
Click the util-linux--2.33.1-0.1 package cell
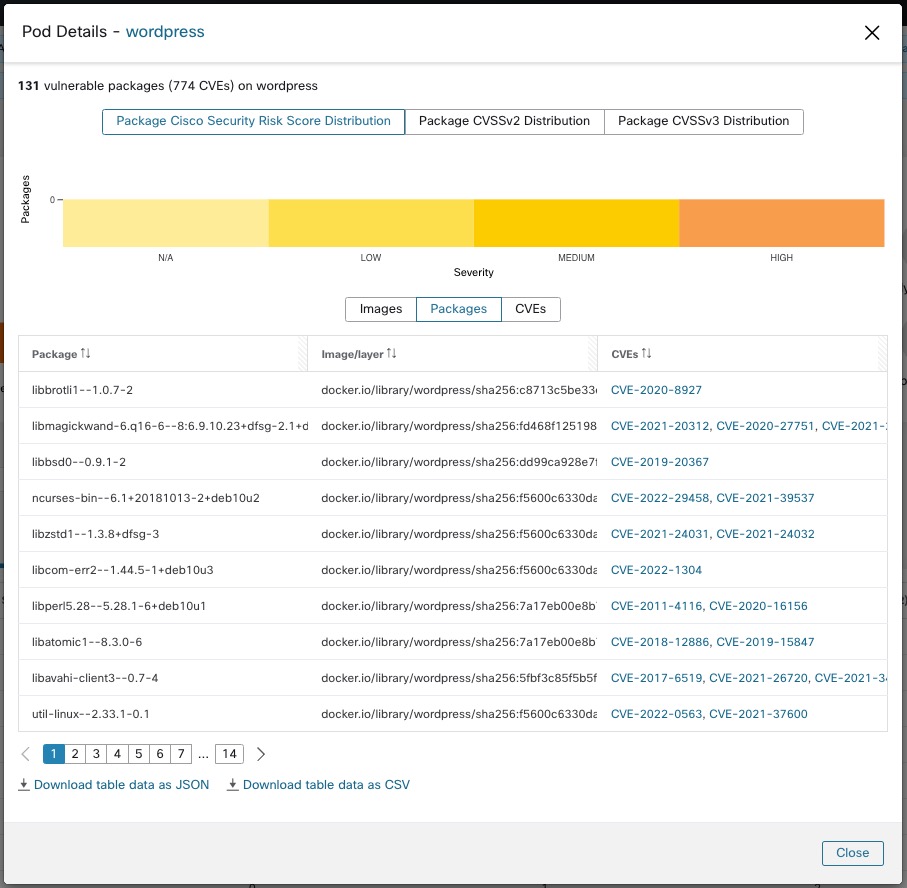(x=163, y=714)
